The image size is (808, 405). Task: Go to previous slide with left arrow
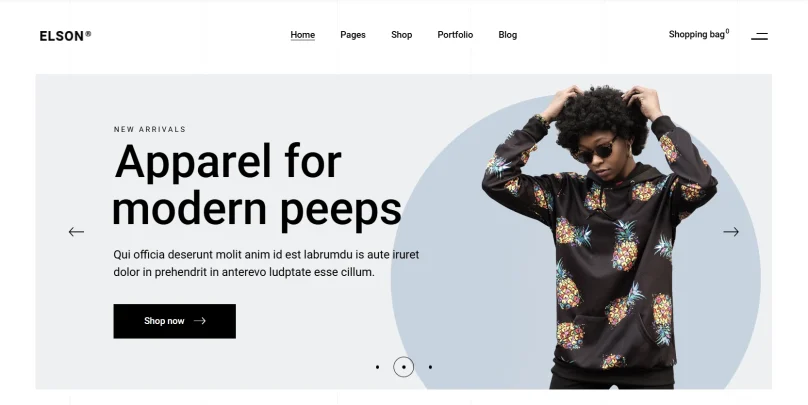(76, 232)
